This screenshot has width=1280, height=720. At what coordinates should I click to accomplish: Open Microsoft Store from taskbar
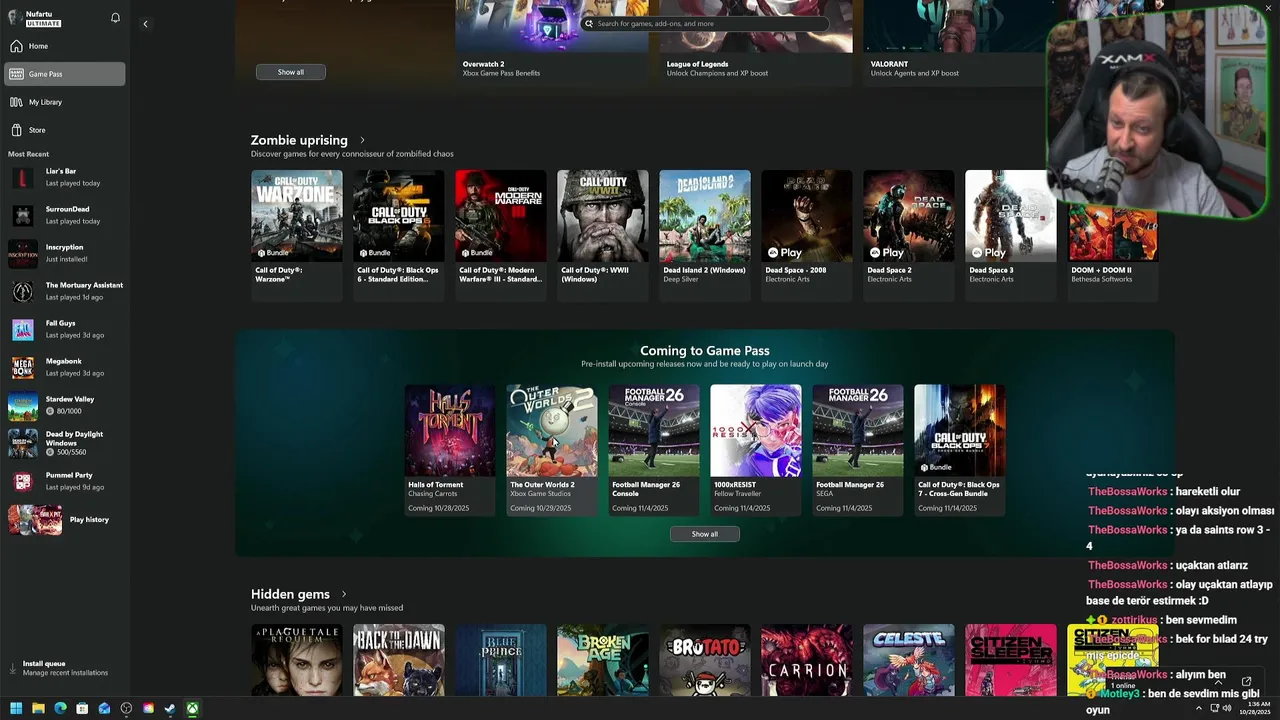click(x=82, y=709)
